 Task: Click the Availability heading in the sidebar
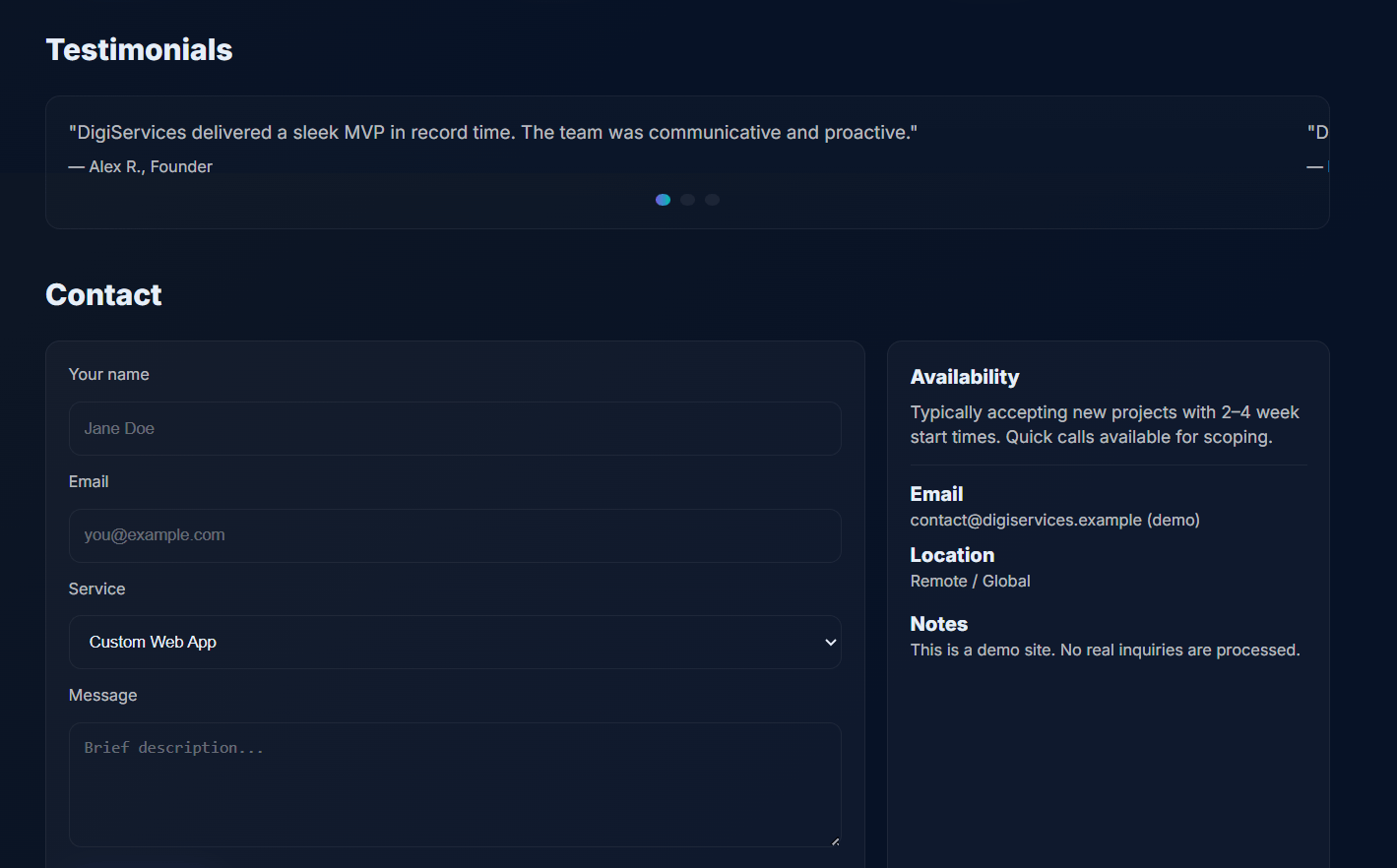[x=964, y=378]
